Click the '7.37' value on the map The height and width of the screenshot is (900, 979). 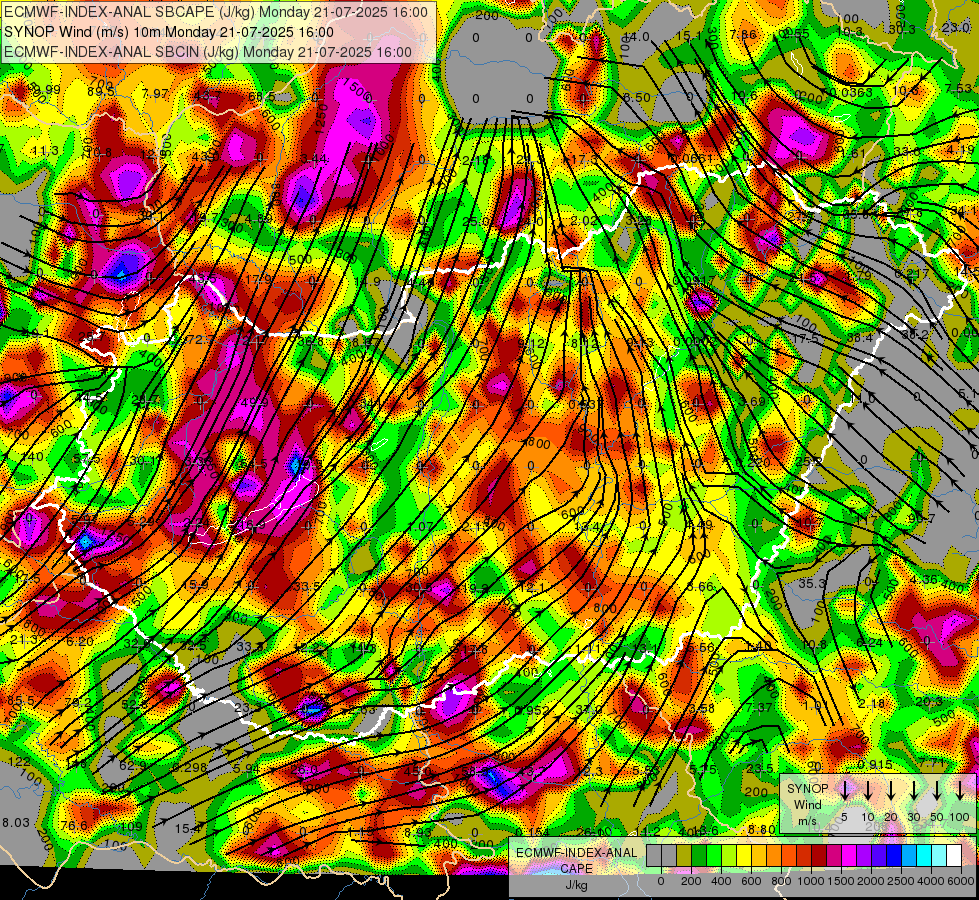pyautogui.click(x=759, y=707)
